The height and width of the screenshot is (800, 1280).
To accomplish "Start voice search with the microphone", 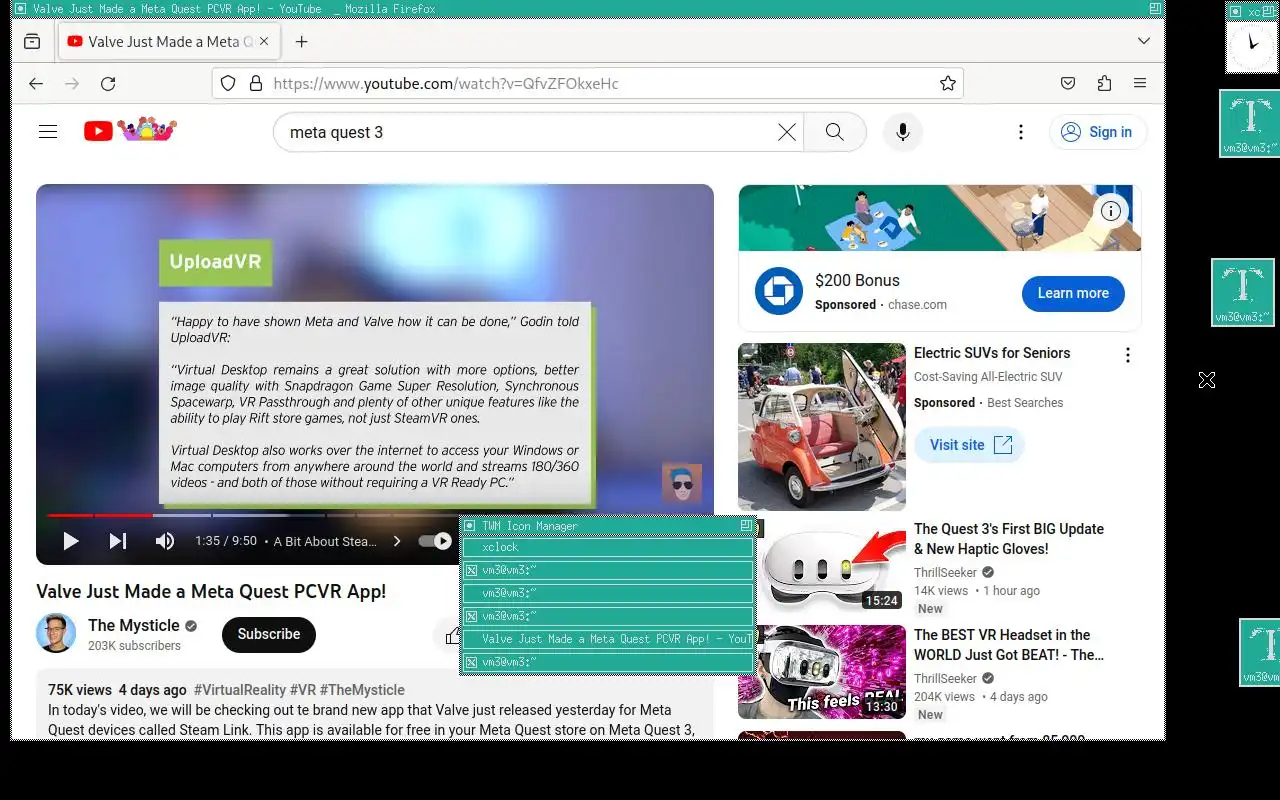I will pyautogui.click(x=903, y=132).
